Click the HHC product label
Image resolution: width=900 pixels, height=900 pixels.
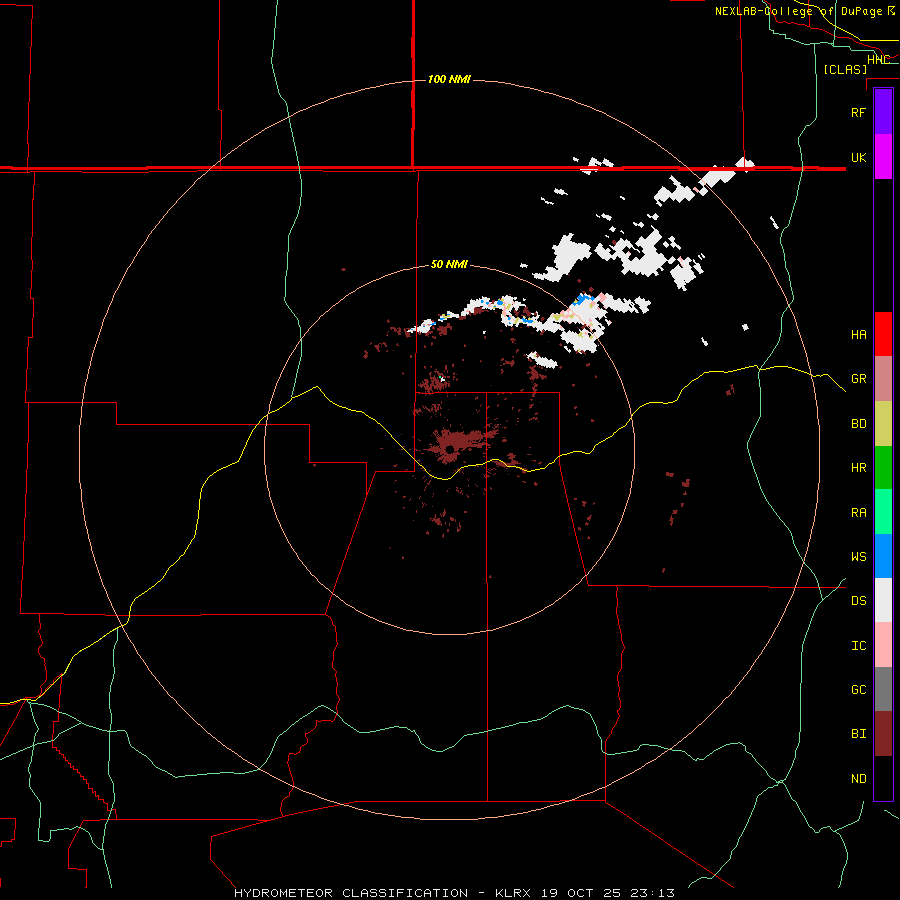click(878, 60)
